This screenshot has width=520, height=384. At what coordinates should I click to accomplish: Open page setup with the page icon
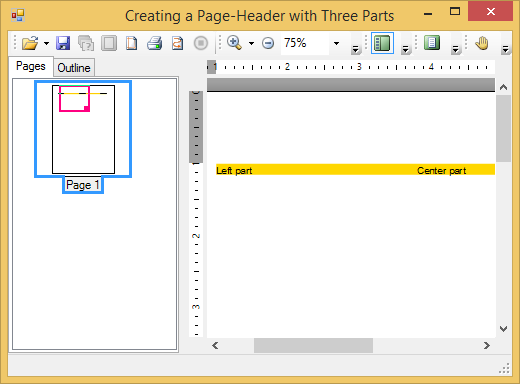[131, 43]
